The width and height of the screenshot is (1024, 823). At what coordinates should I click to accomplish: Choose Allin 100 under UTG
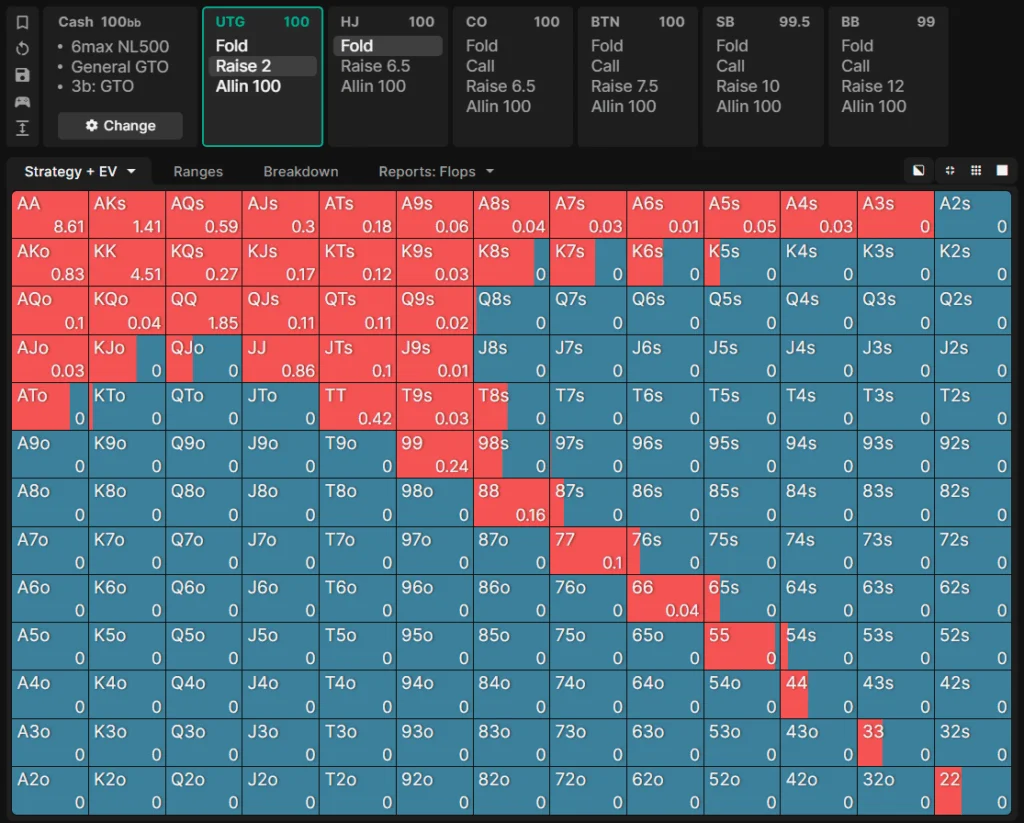click(x=248, y=87)
